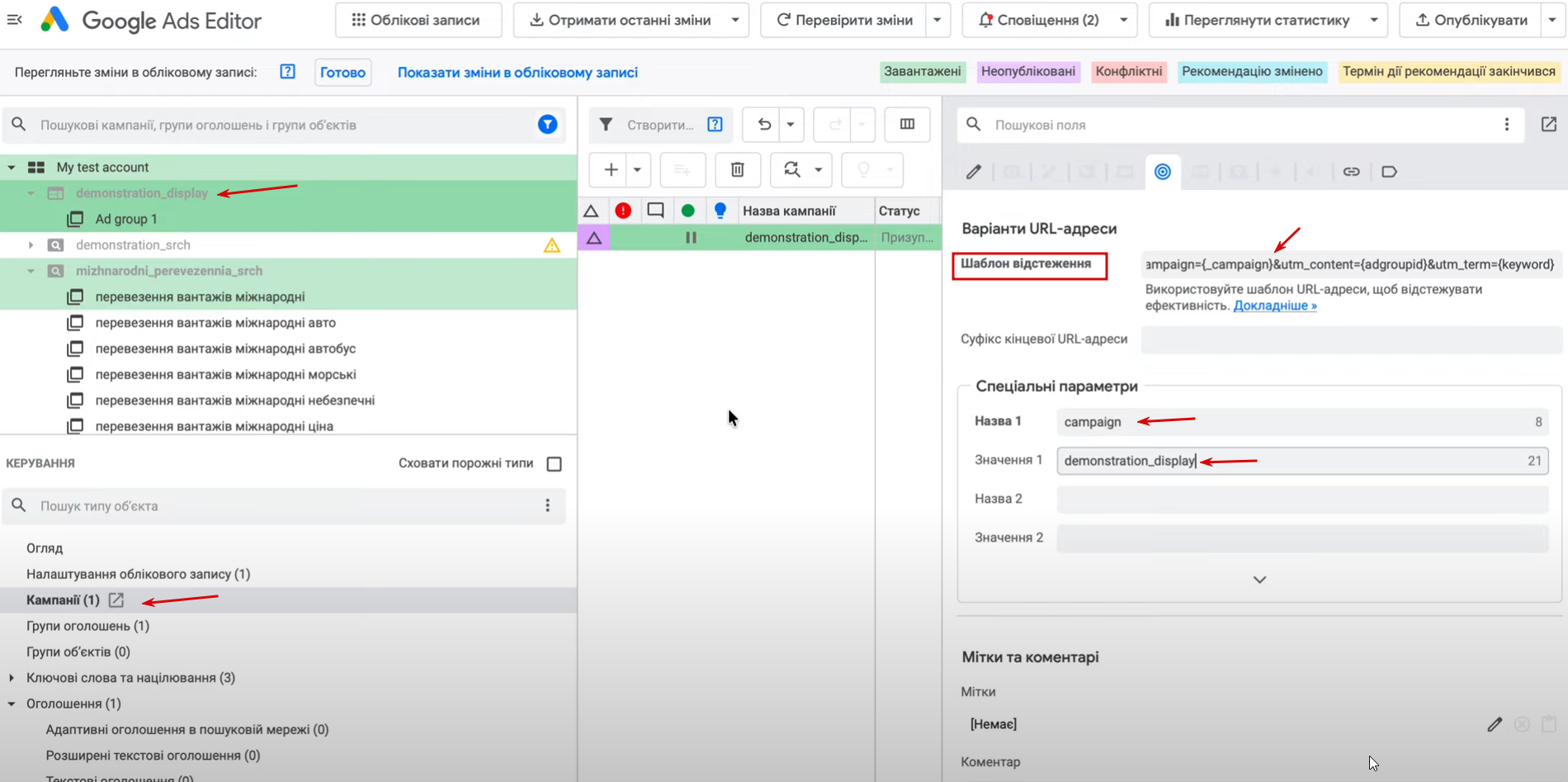Collapse the My test account tree node
This screenshot has height=782, width=1568.
point(12,168)
